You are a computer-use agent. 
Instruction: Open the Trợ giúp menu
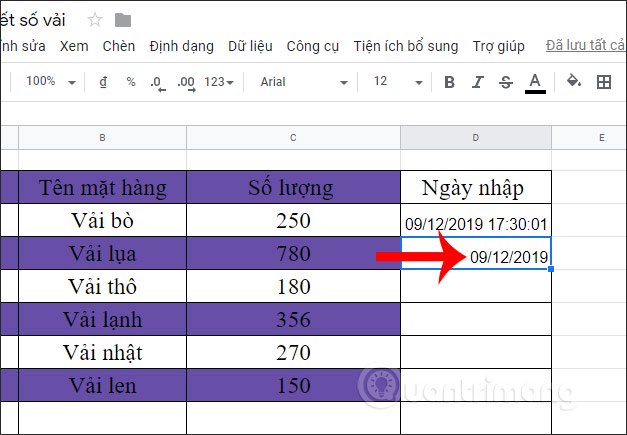499,46
